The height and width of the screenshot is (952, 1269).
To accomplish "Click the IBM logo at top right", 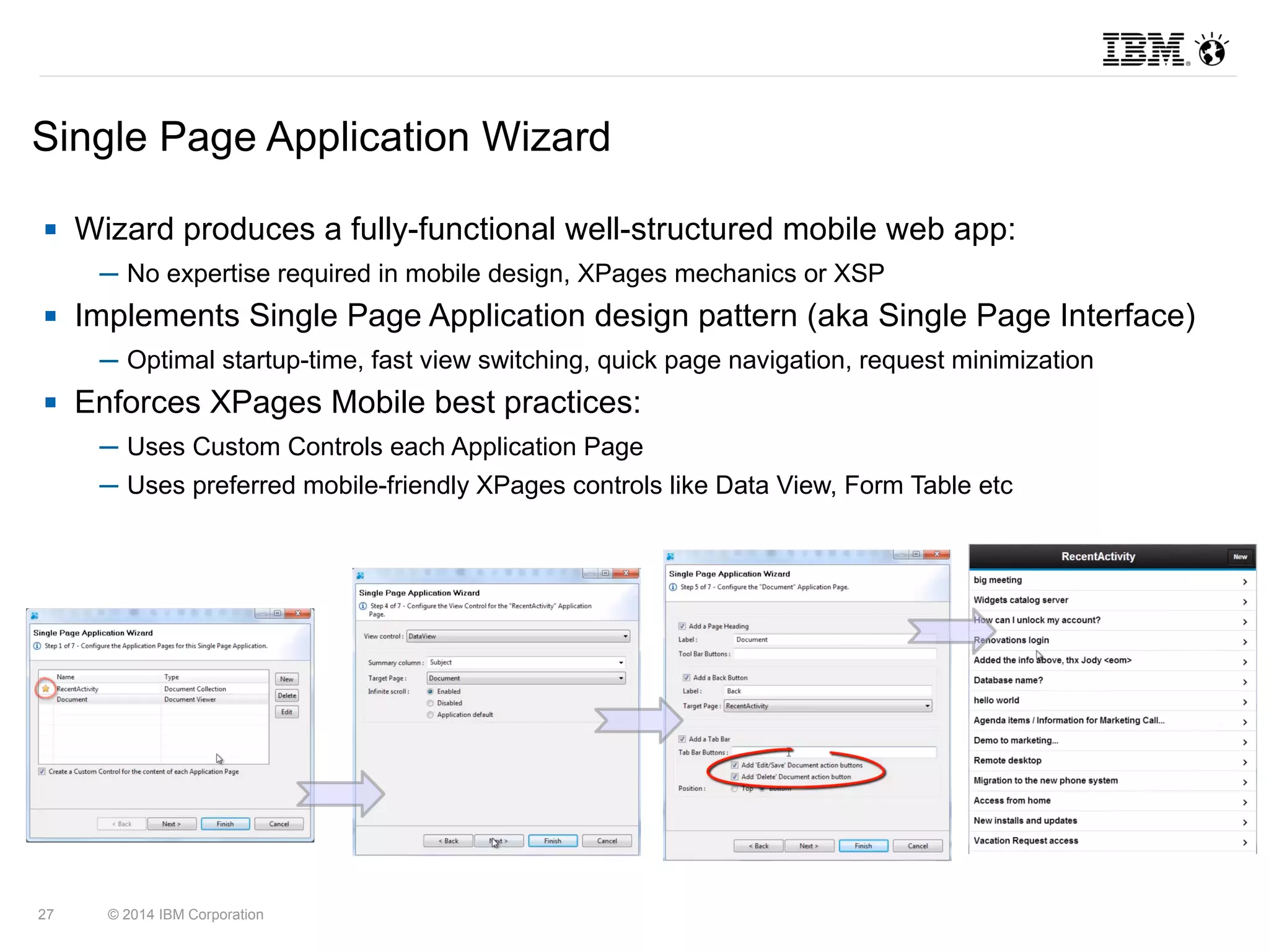I will point(1145,50).
